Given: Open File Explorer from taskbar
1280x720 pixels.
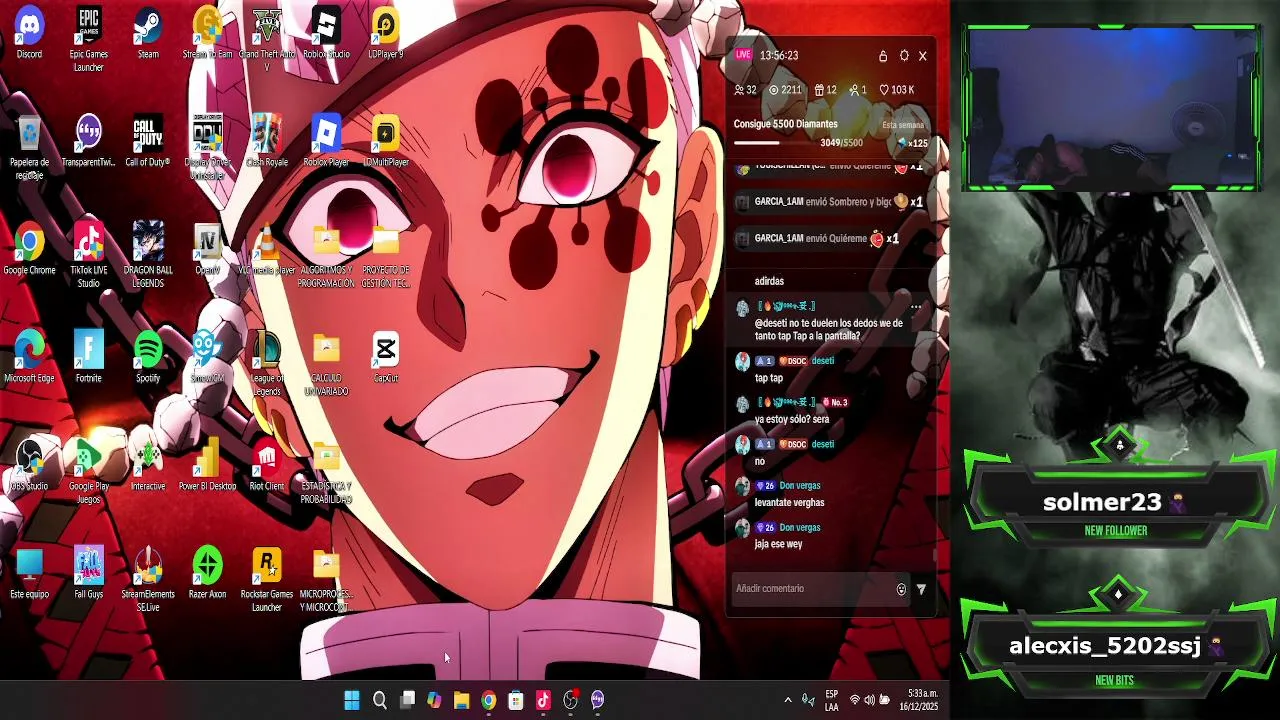Looking at the screenshot, I should click(461, 700).
